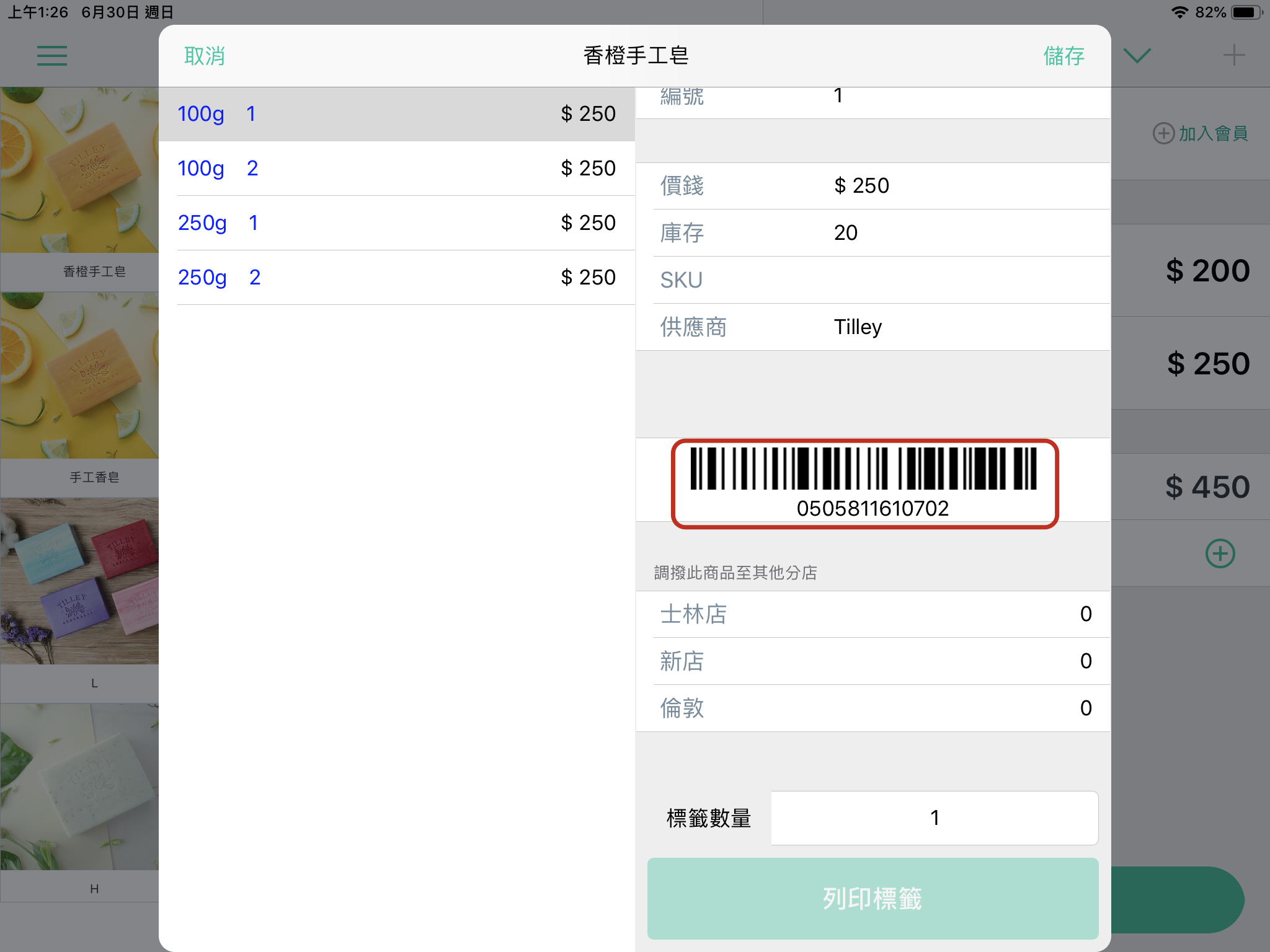The height and width of the screenshot is (952, 1270).
Task: Choose the 250g 2 variant
Action: (397, 278)
